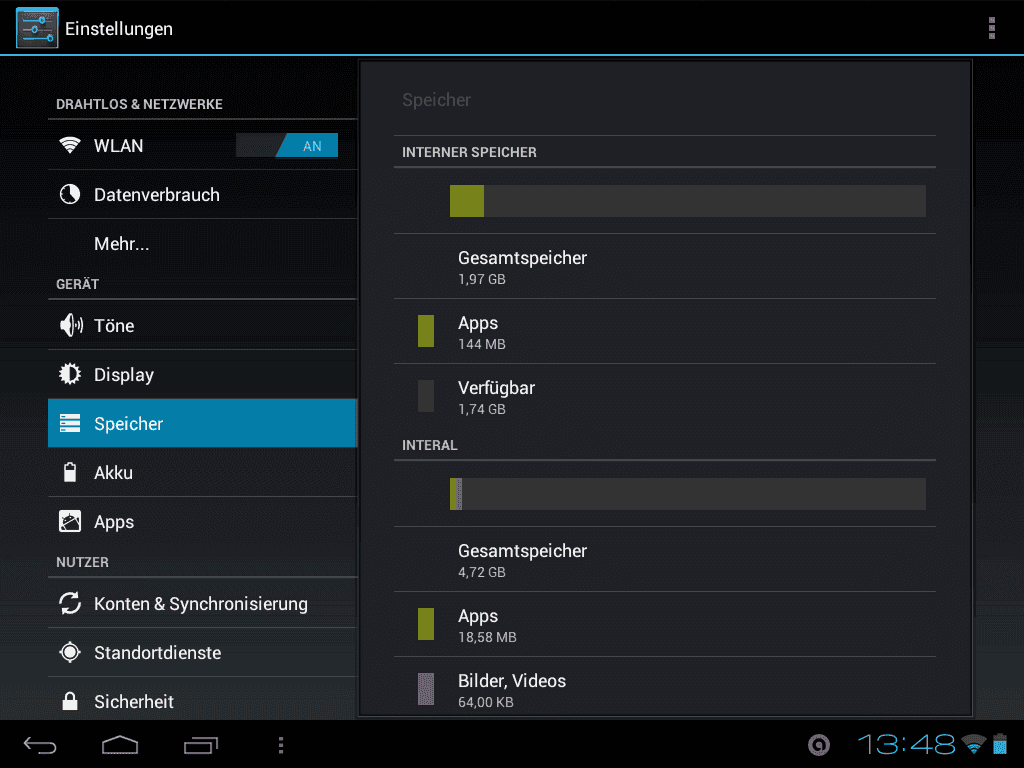Tap the Speicher storage icon

coord(70,423)
